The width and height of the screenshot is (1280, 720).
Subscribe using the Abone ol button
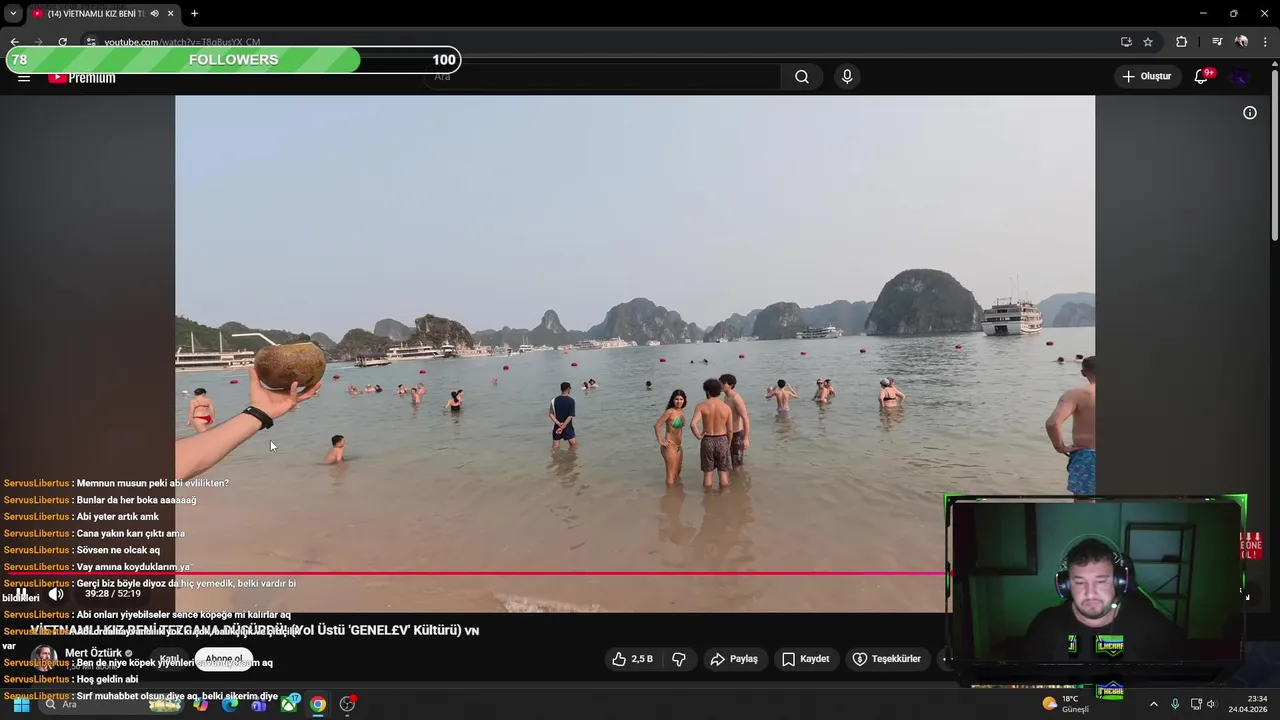pos(224,659)
